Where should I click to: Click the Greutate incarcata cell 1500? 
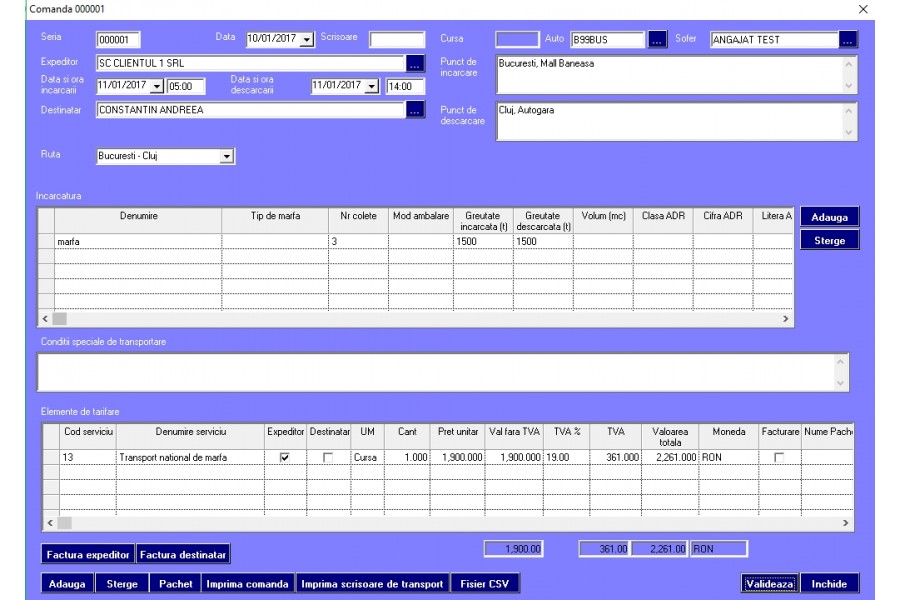[x=483, y=242]
